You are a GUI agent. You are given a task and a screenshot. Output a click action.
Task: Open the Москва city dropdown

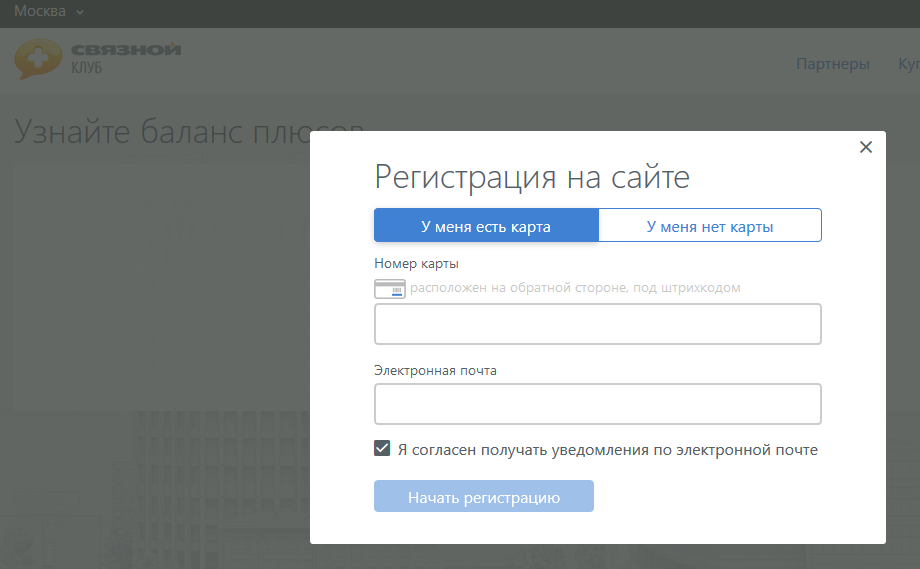tap(49, 11)
